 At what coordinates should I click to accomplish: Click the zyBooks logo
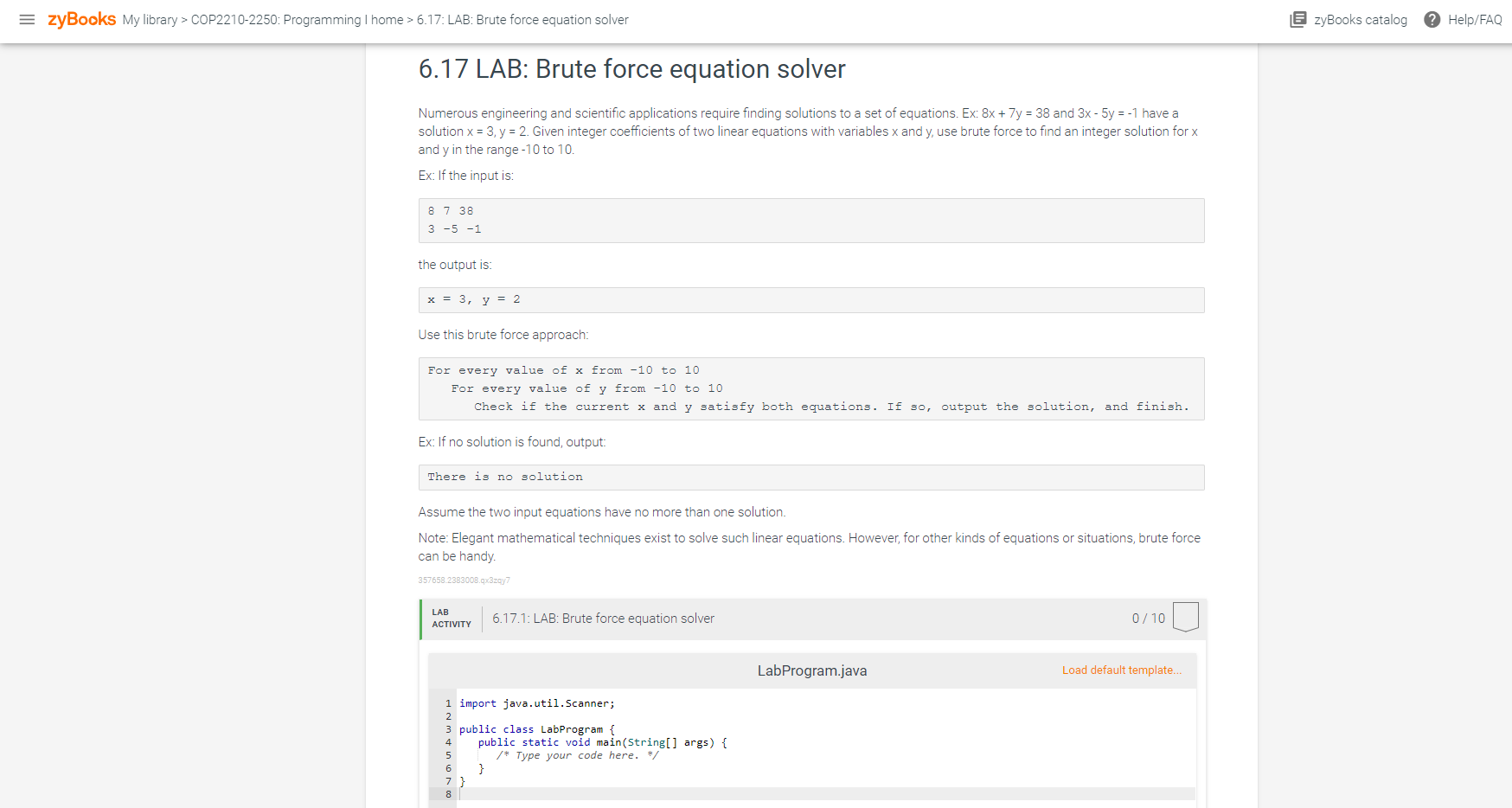pyautogui.click(x=81, y=19)
